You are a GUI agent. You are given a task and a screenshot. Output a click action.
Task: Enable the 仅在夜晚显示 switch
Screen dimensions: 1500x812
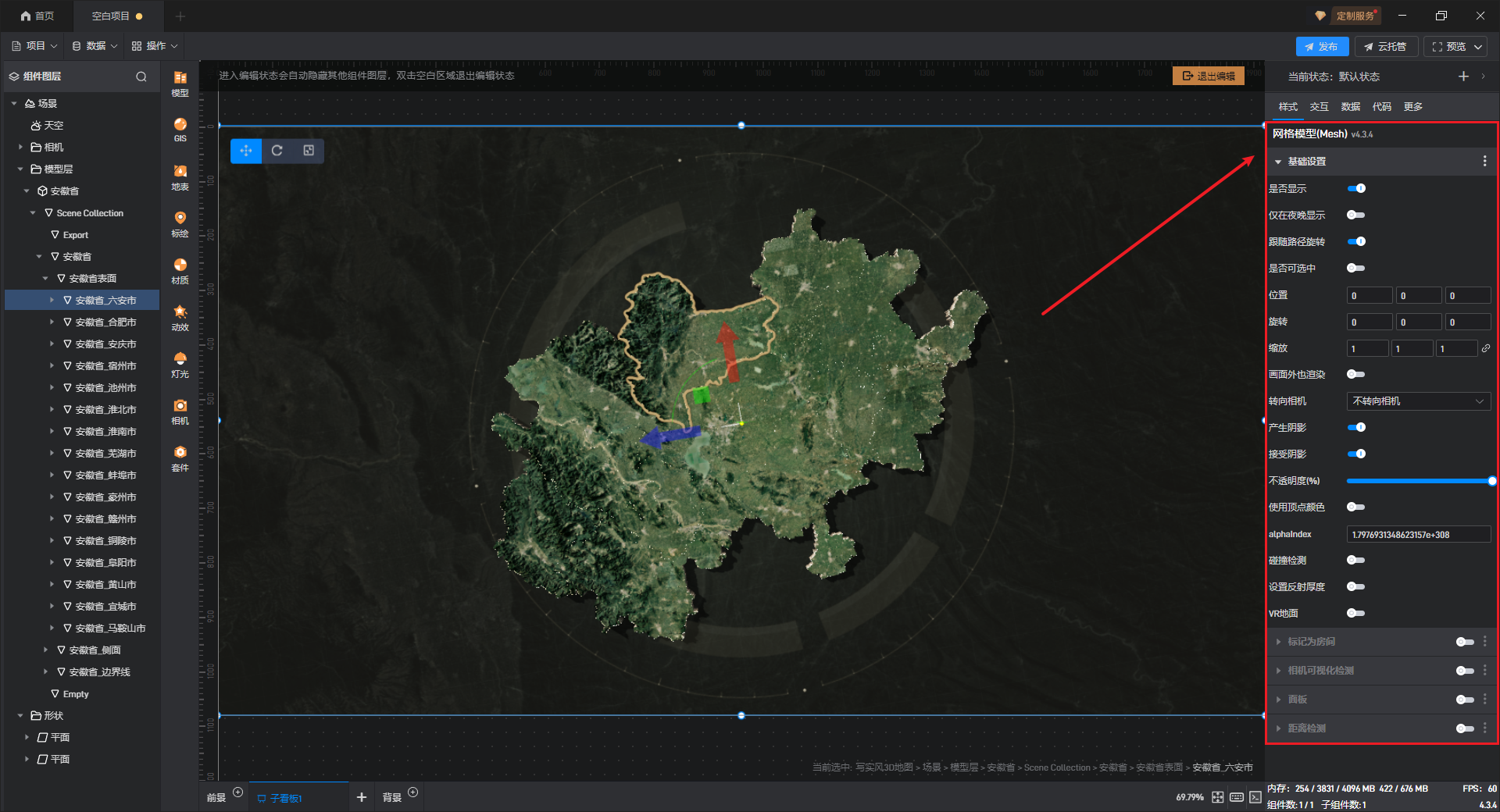click(1356, 215)
